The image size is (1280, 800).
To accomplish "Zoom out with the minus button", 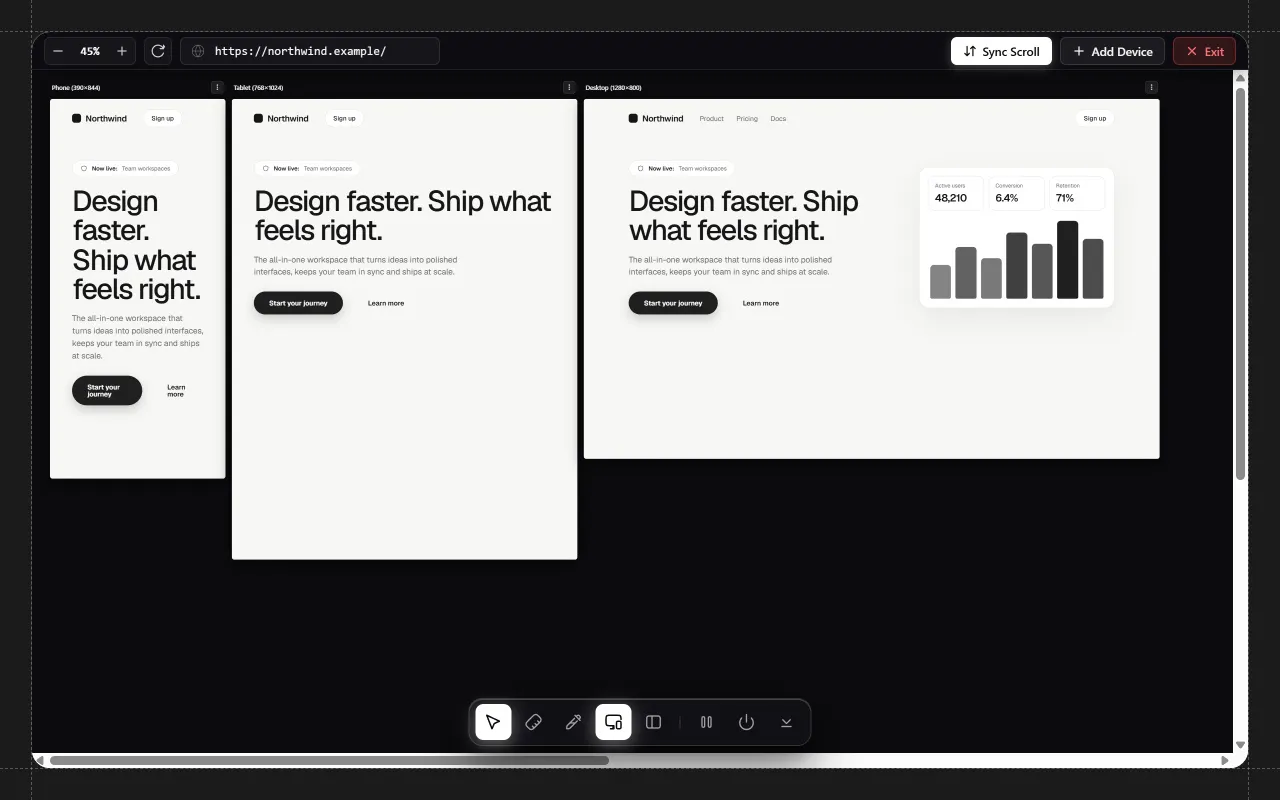I will tap(58, 51).
